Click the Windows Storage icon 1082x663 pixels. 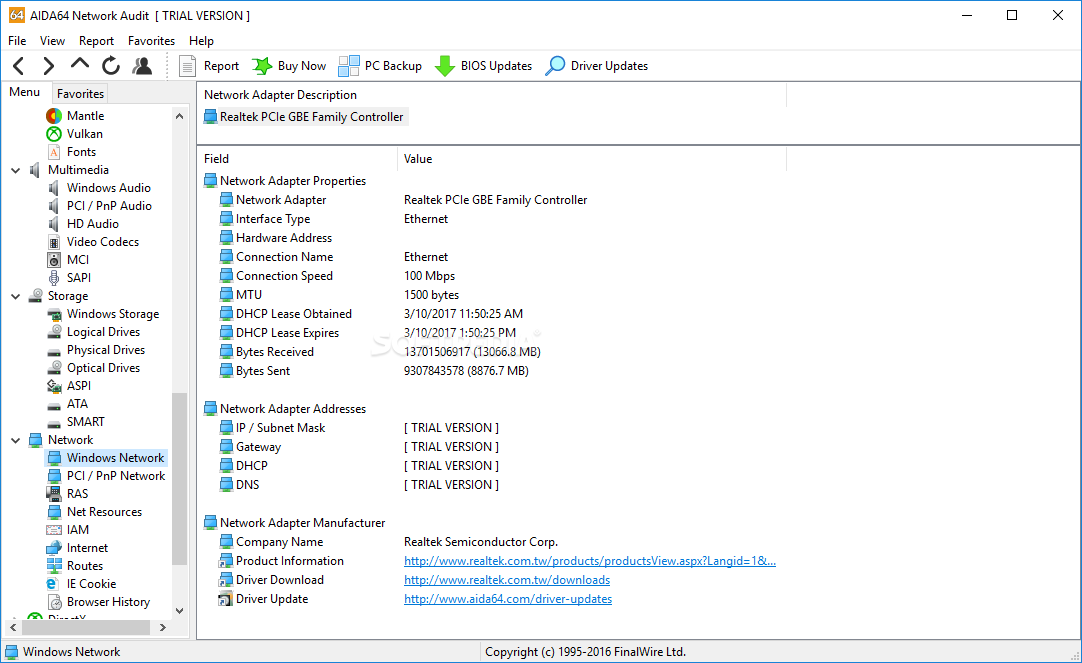point(54,314)
